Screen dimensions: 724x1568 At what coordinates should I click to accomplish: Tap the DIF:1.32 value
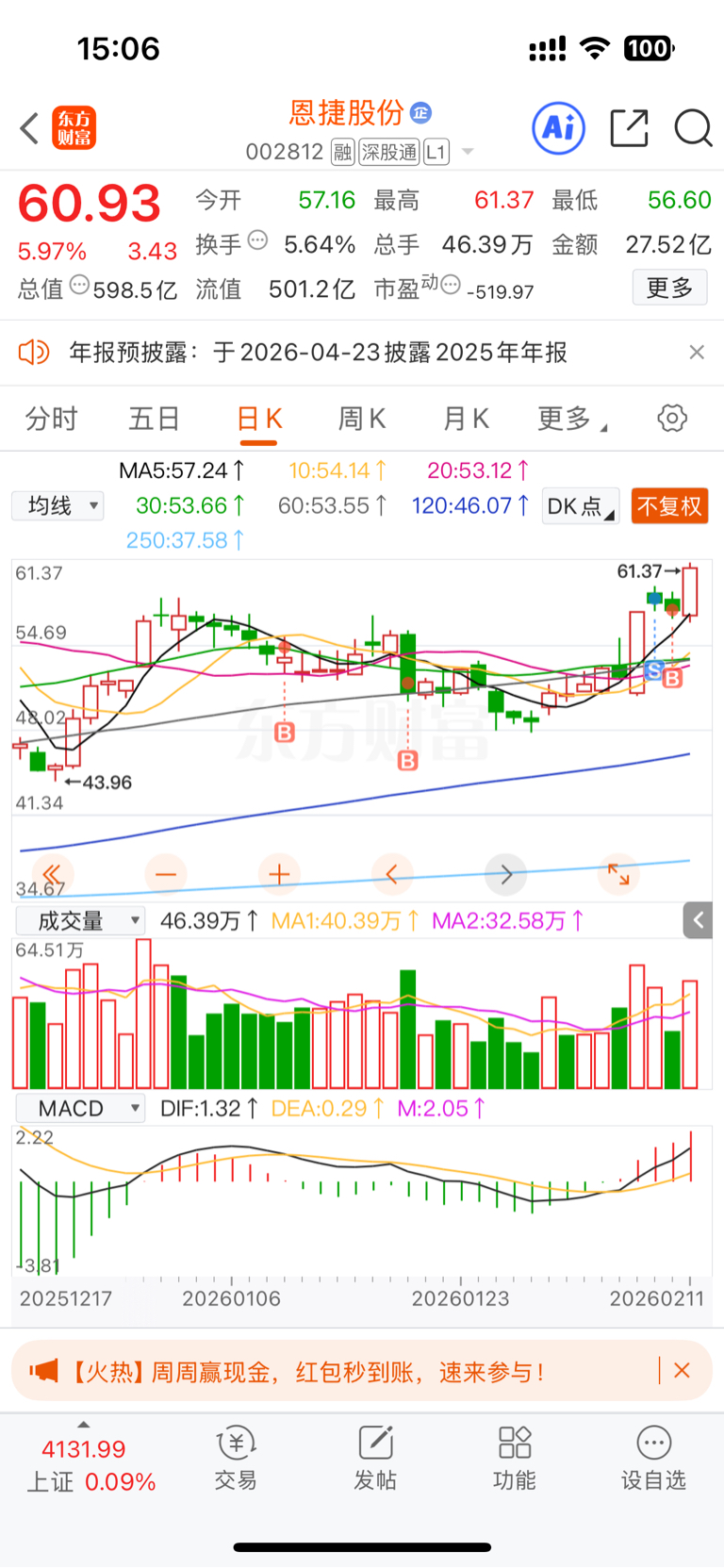[208, 1108]
